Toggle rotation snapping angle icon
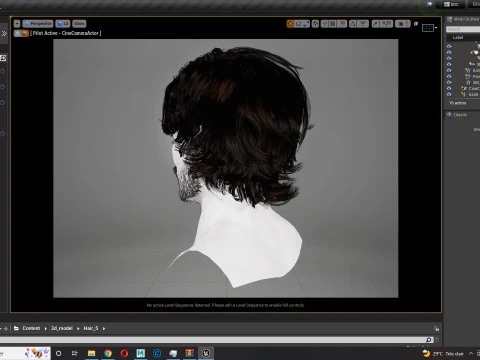The width and height of the screenshot is (480, 360). click(353, 24)
